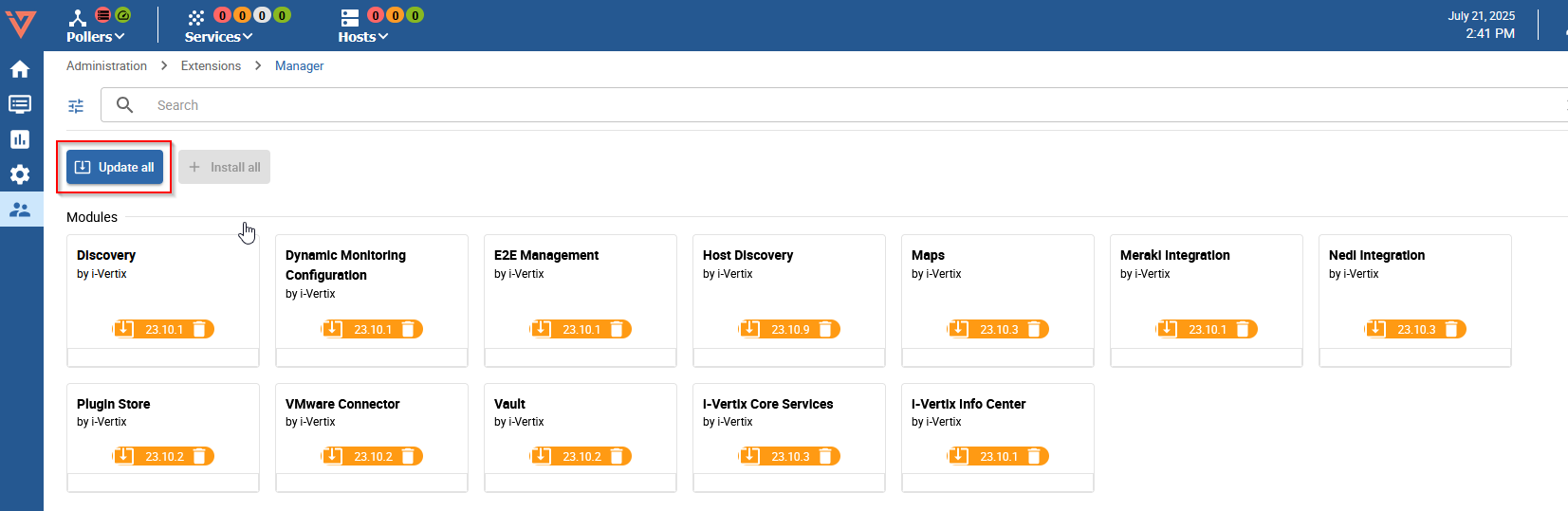Click the Modules section heading
The width and height of the screenshot is (1568, 511).
click(92, 217)
